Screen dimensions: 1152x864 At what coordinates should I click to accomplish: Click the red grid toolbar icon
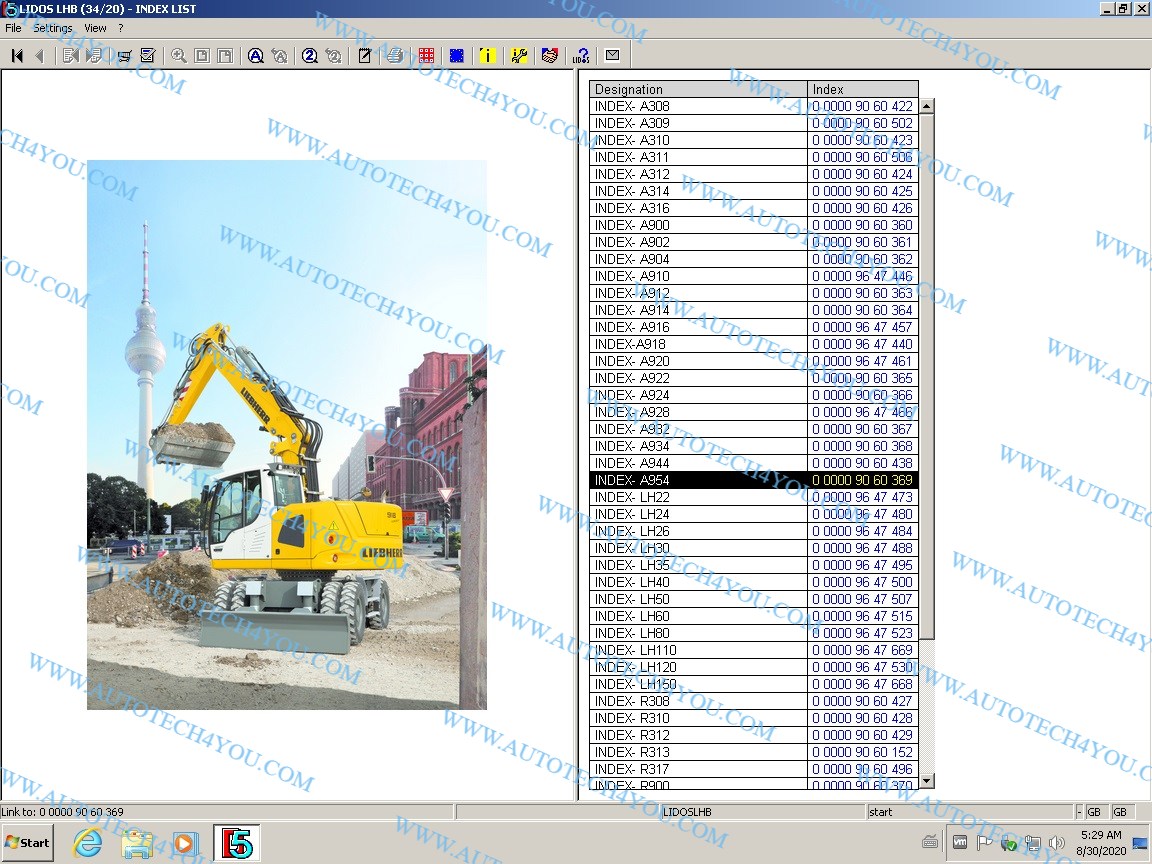(427, 56)
